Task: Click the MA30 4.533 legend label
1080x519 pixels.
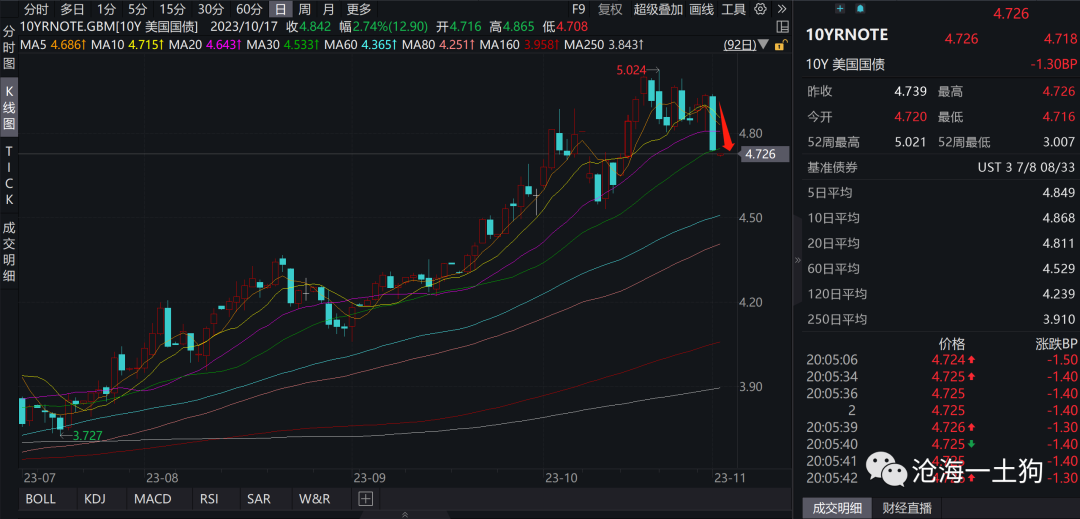Action: pyautogui.click(x=282, y=45)
